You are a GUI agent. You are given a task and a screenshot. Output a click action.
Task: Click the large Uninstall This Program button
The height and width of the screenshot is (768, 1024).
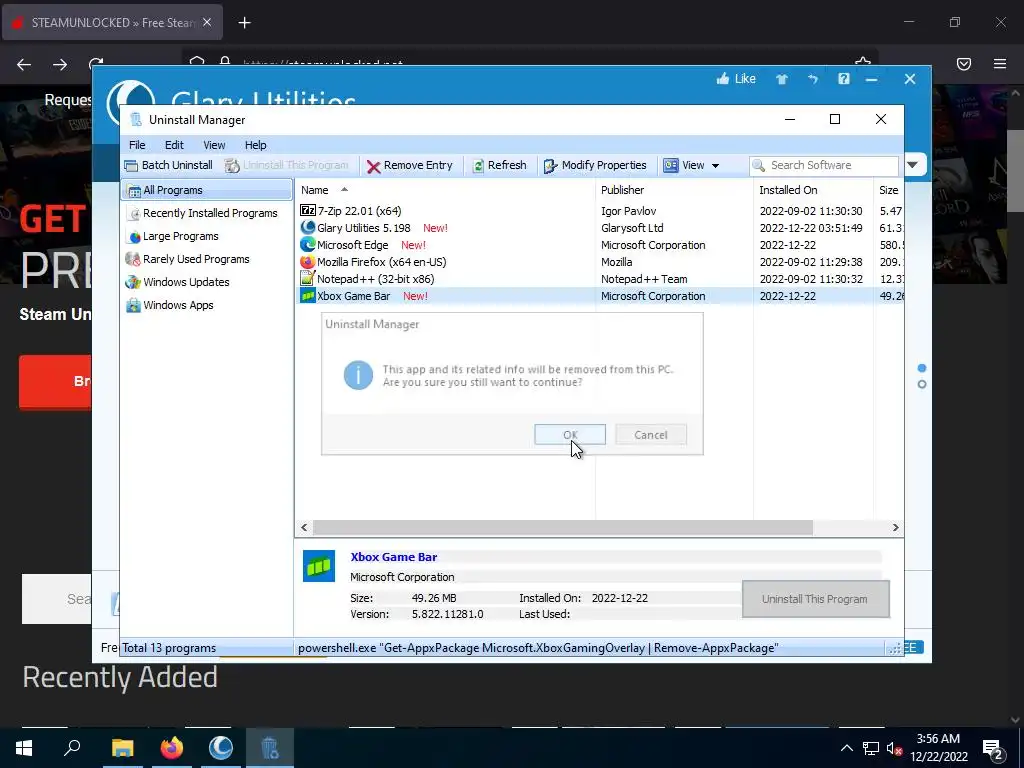pos(816,599)
